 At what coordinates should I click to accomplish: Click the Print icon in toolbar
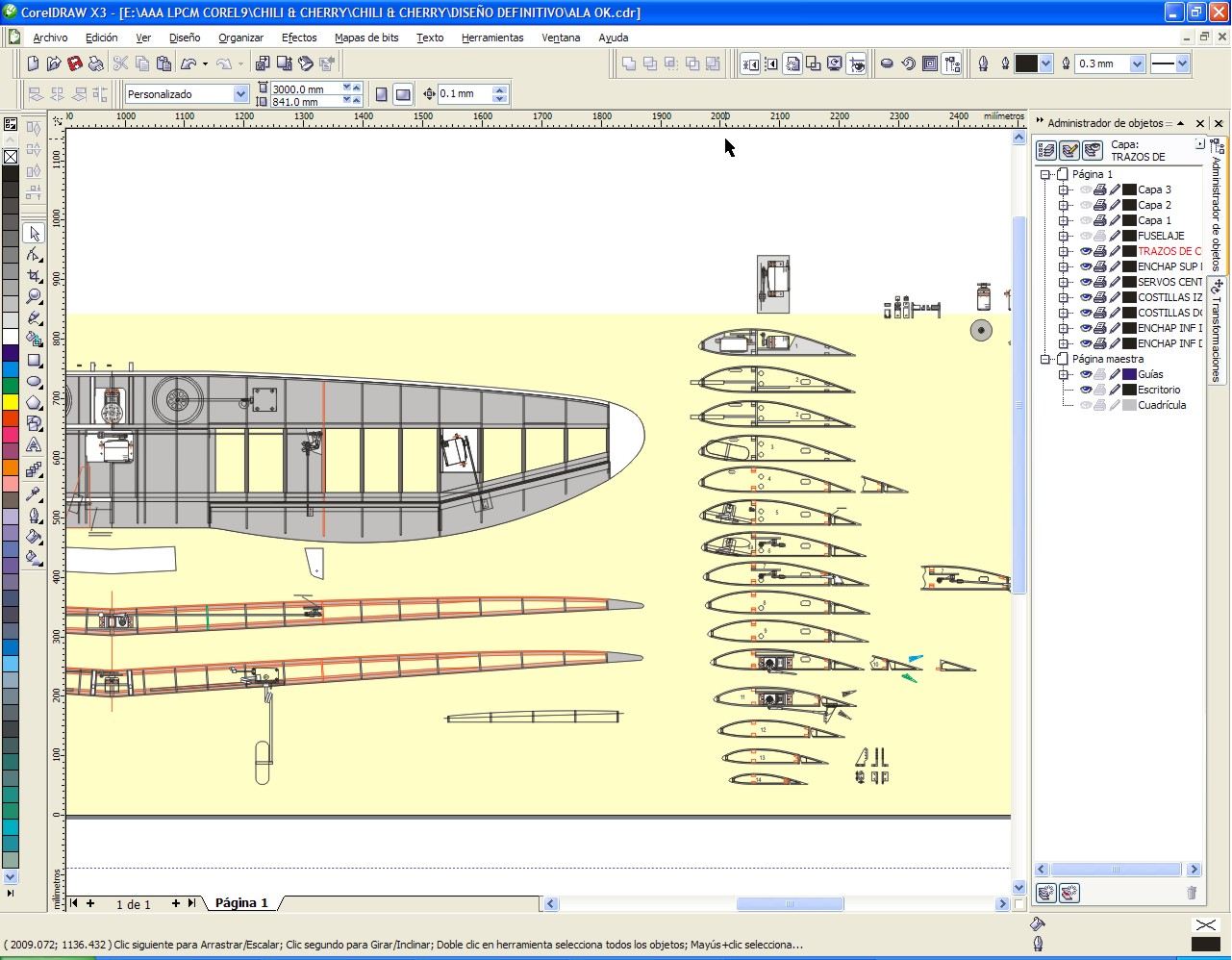[96, 63]
